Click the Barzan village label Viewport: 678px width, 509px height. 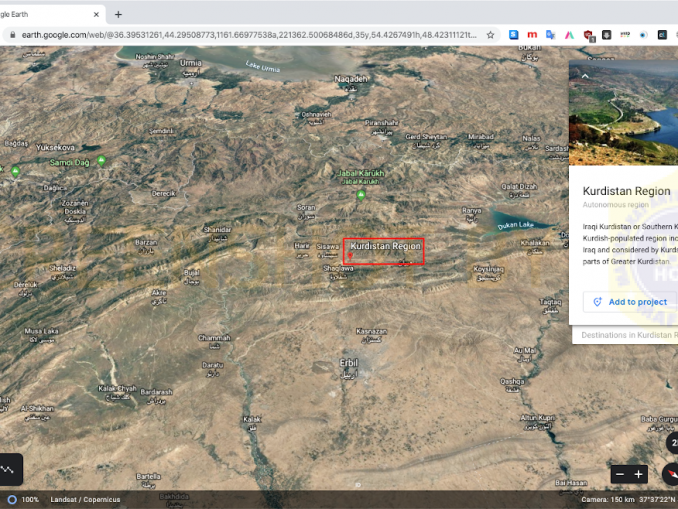(146, 243)
